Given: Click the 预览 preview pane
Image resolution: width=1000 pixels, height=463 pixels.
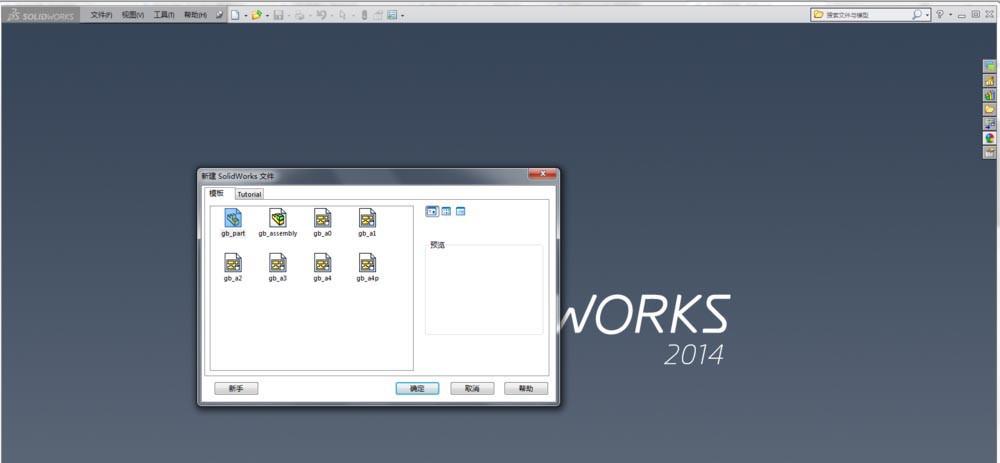Looking at the screenshot, I should [484, 289].
